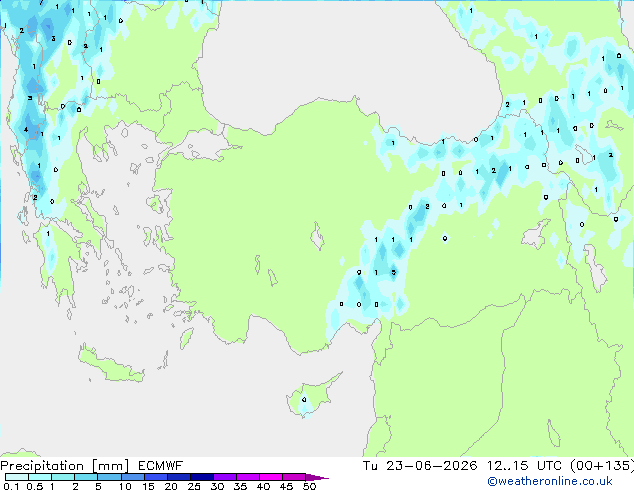Screen dimensions: 634x490
Task: Click the island of Cyprus on the map
Action: pos(311,396)
